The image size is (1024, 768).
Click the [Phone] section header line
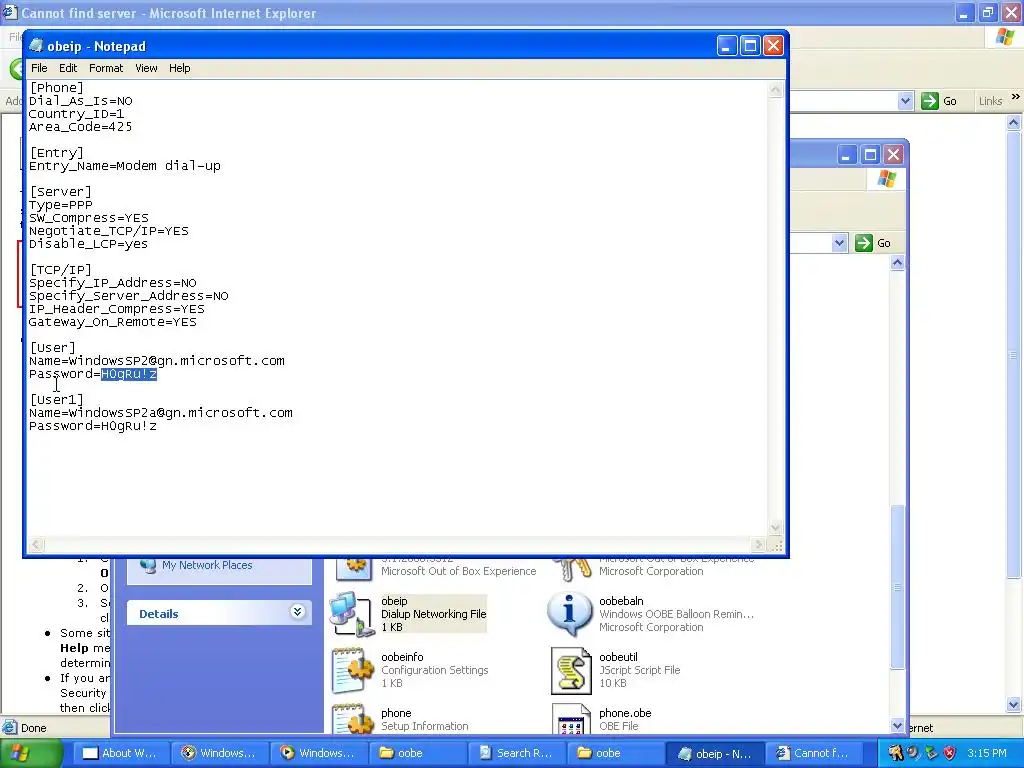[57, 88]
